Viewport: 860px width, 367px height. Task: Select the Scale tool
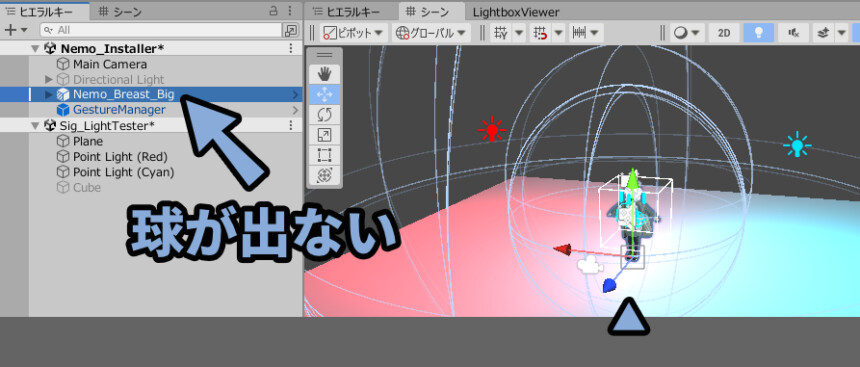point(325,135)
